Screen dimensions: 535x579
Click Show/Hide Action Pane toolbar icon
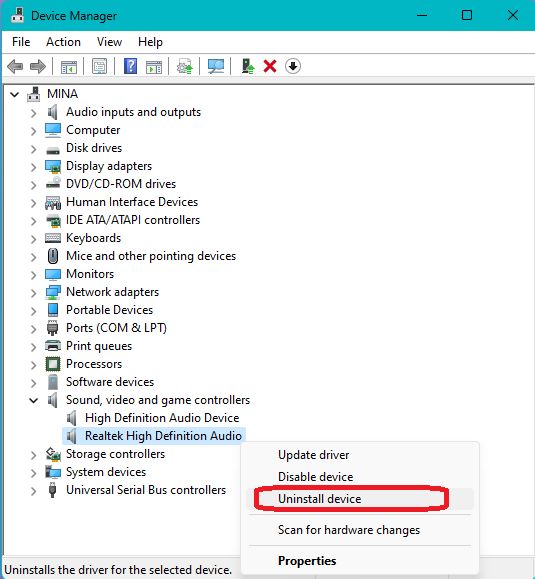(154, 67)
